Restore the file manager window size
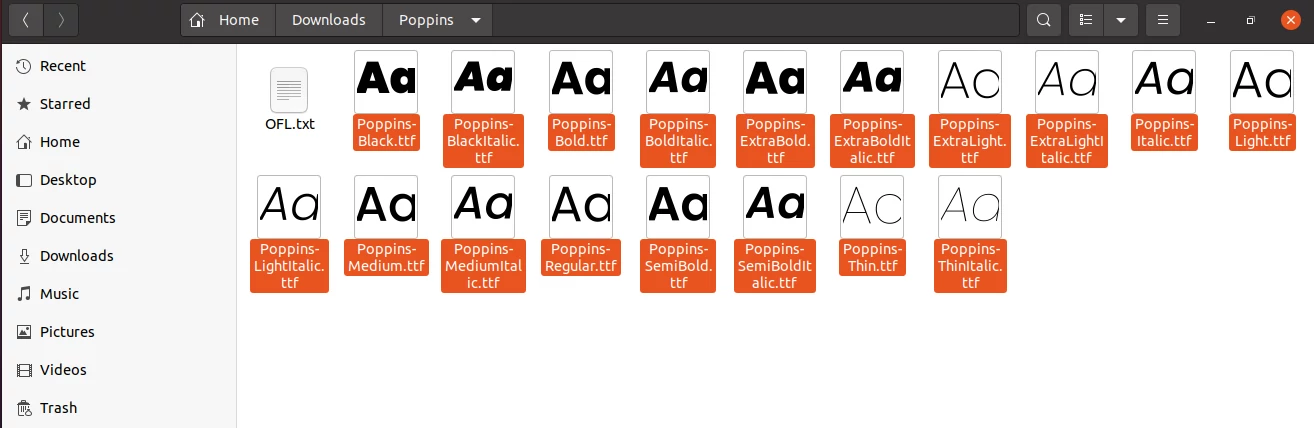Image resolution: width=1314 pixels, height=428 pixels. point(1250,20)
